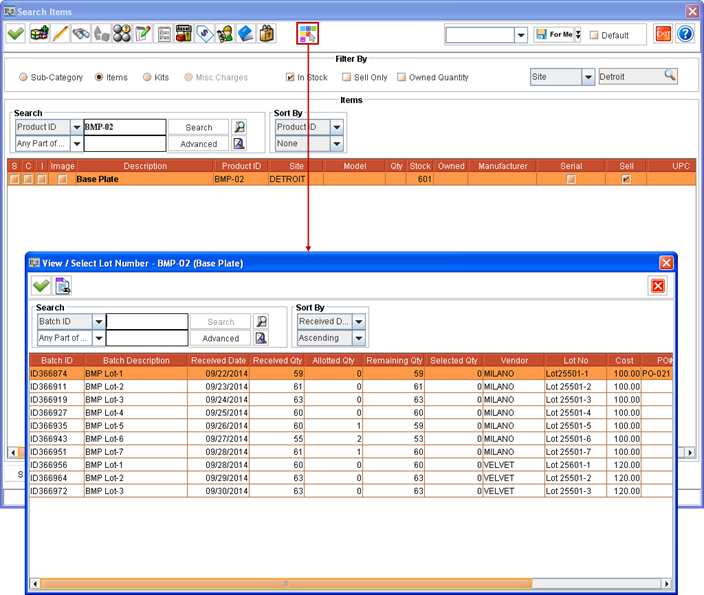Open the Site filter dropdown
704x595 pixels.
click(x=588, y=77)
